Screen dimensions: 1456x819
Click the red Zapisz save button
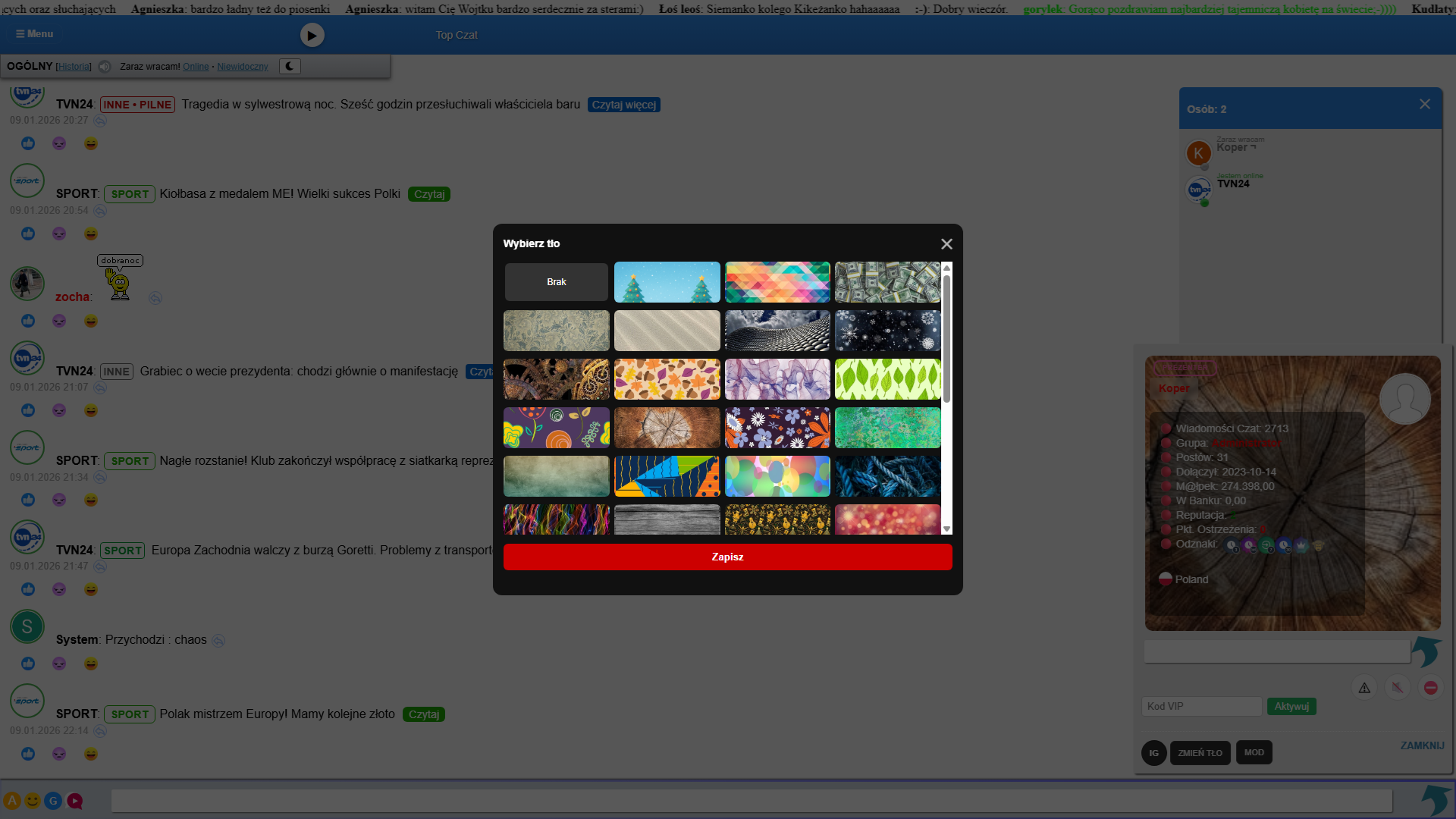727,557
